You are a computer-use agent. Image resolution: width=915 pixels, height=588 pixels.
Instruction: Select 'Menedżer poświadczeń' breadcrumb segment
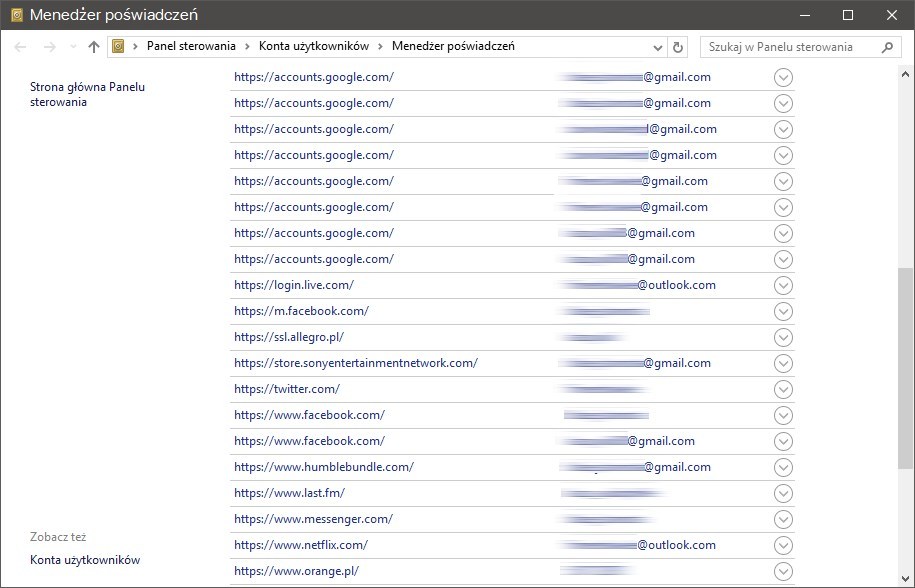pyautogui.click(x=453, y=47)
